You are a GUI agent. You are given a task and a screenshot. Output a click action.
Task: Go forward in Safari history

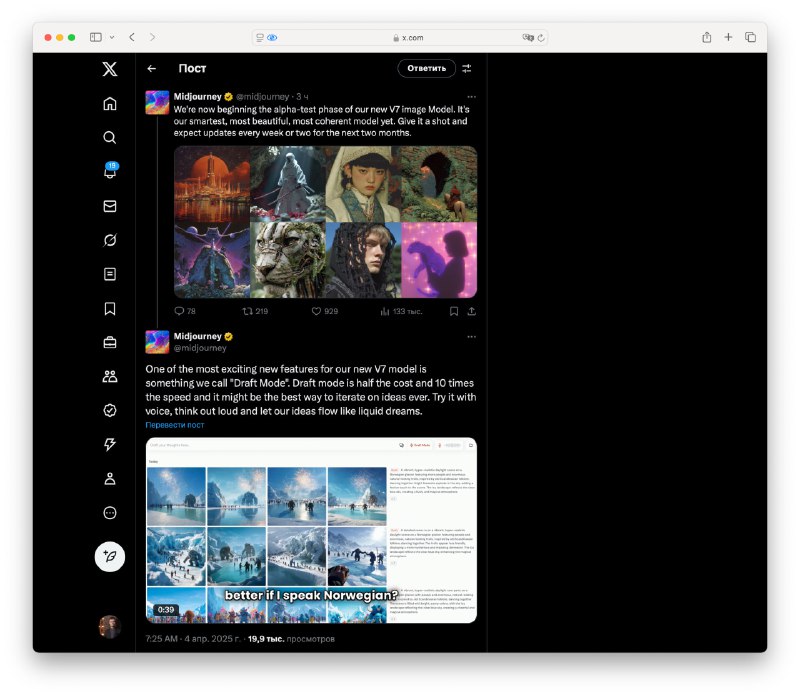pos(152,37)
